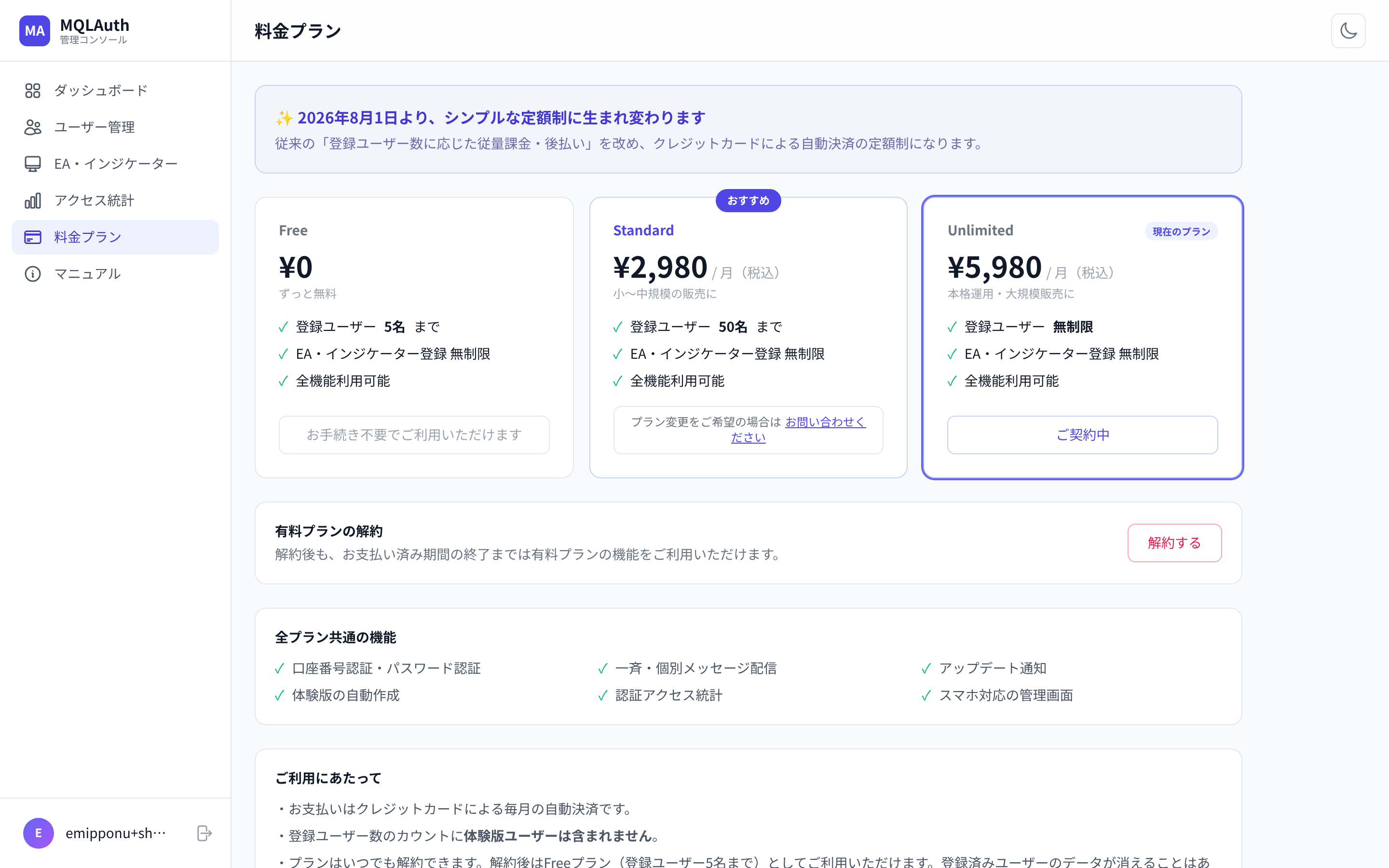Click the Standard plan title
The image size is (1389, 868).
coord(643,230)
